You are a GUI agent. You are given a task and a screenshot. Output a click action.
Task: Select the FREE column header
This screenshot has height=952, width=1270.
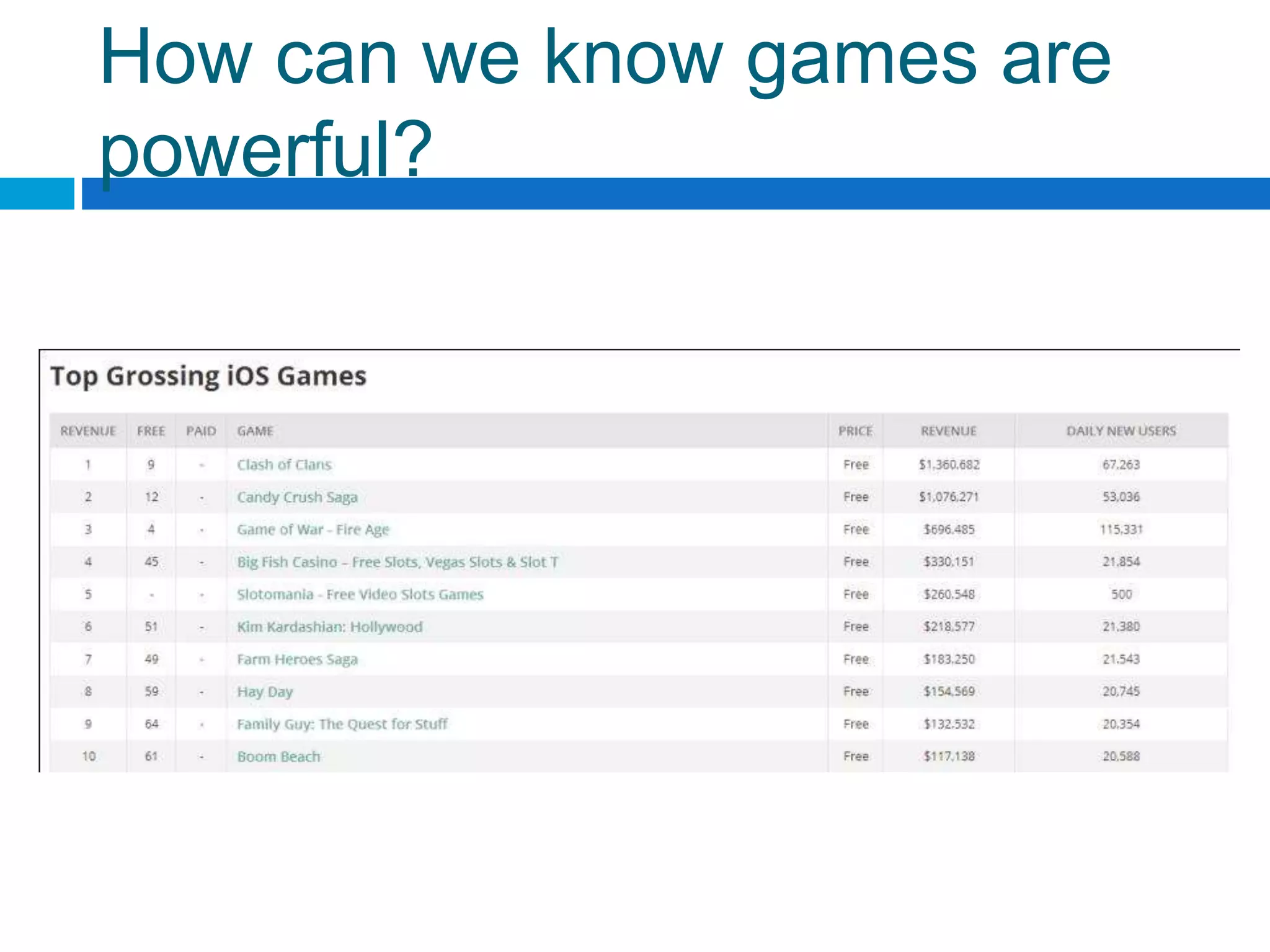(151, 431)
